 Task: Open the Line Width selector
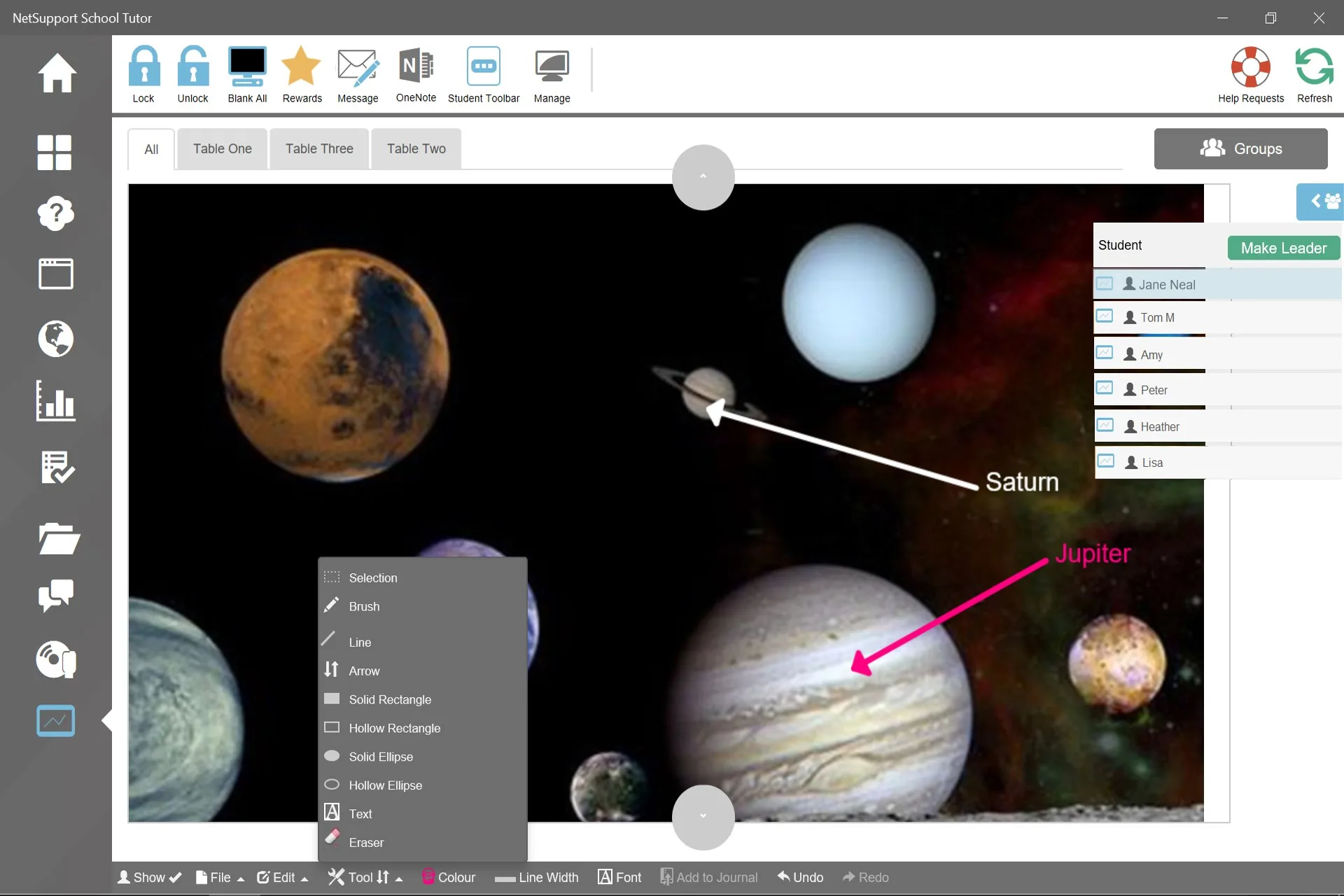click(536, 878)
